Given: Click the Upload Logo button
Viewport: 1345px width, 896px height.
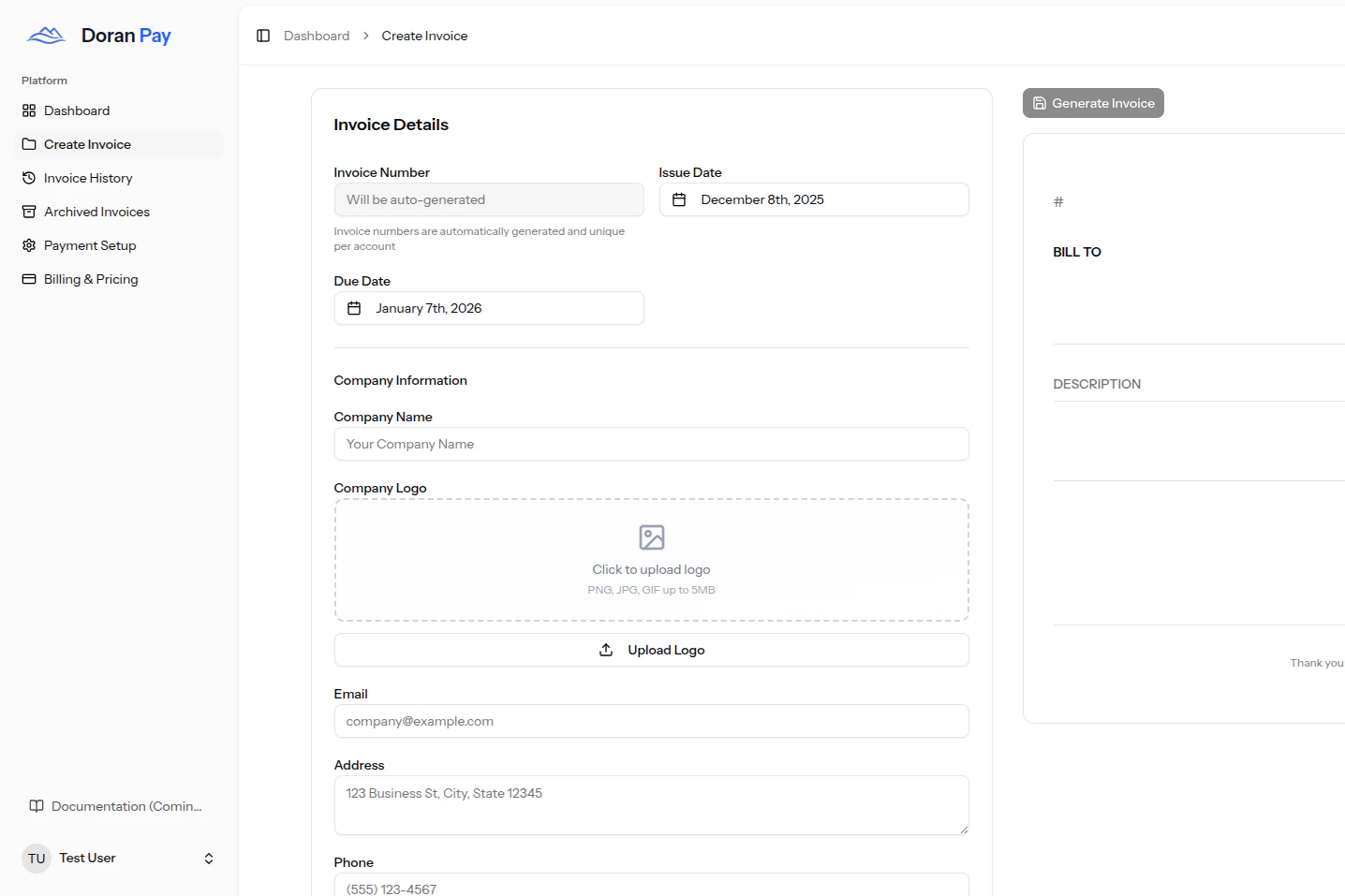Looking at the screenshot, I should coord(651,650).
